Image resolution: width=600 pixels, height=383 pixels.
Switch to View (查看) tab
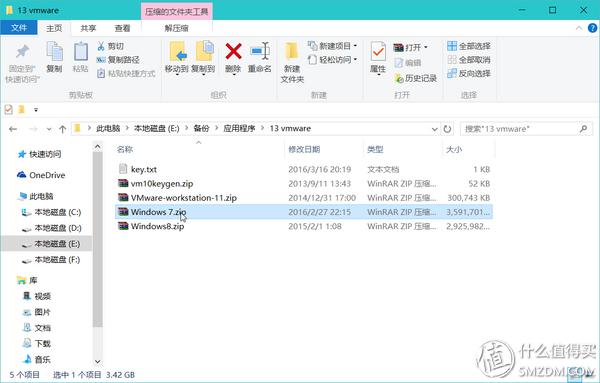(122, 28)
